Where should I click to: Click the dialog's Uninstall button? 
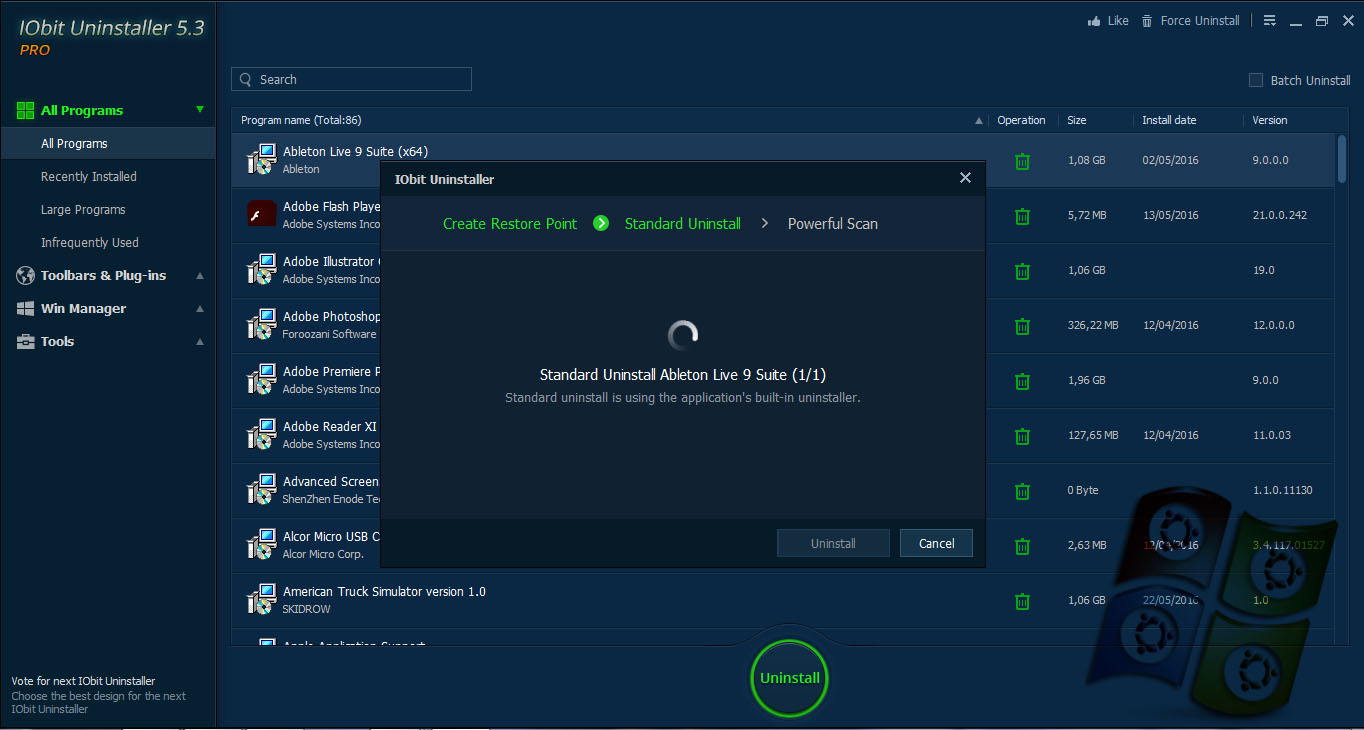point(833,543)
